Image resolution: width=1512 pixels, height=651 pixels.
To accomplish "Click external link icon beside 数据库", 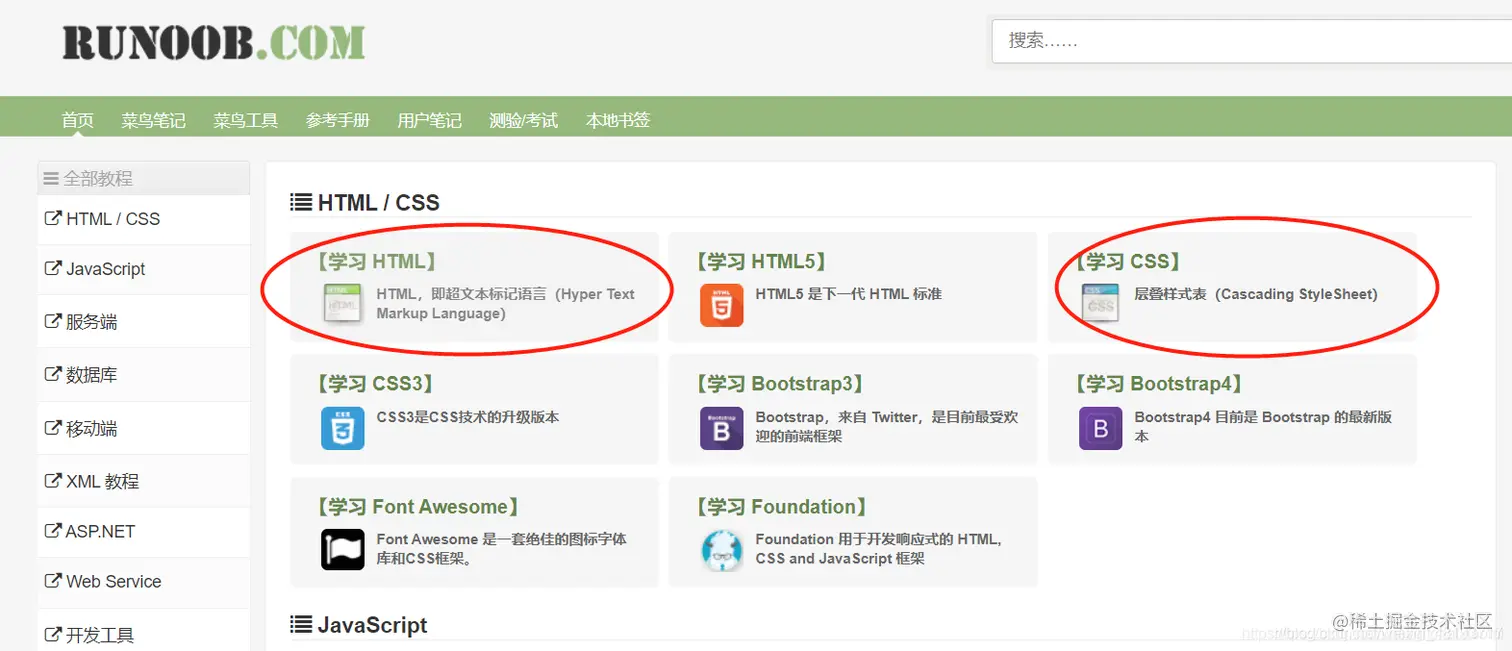I will 53,374.
